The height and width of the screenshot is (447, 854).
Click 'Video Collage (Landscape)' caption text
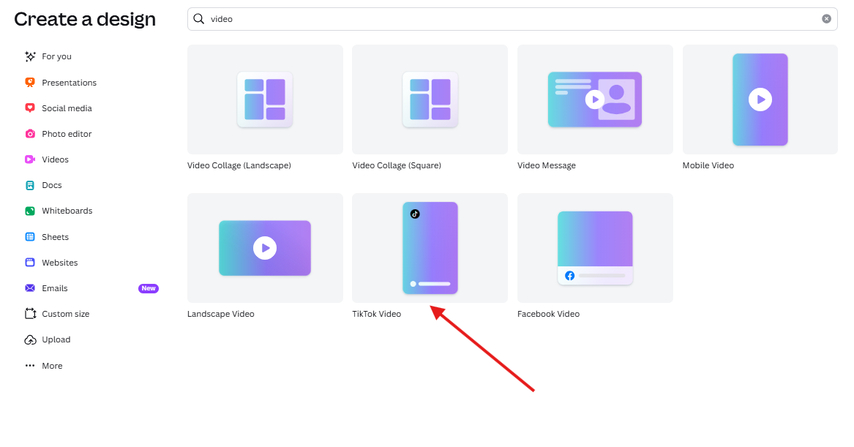(239, 166)
